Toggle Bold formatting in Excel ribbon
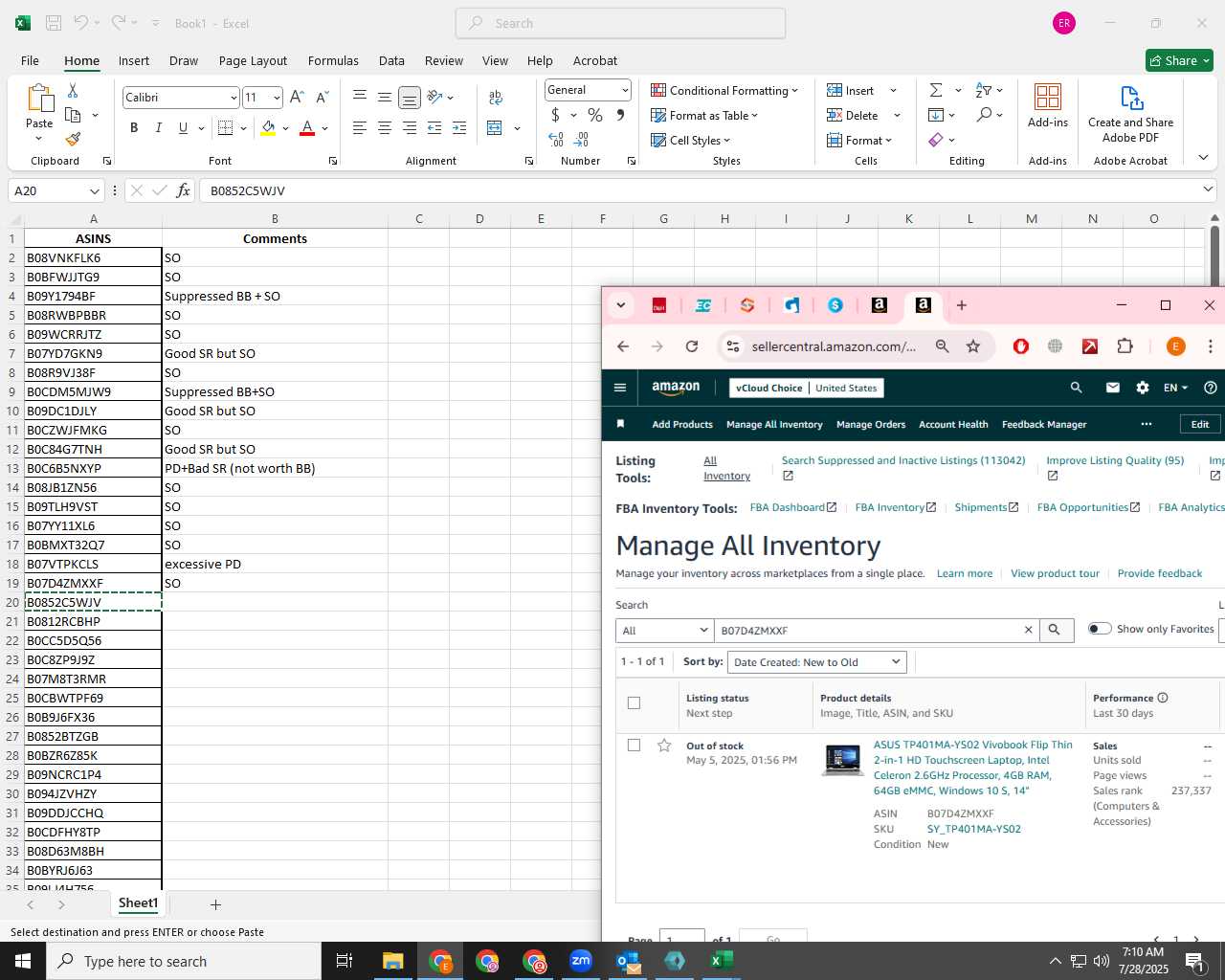The height and width of the screenshot is (980, 1225). click(x=134, y=127)
